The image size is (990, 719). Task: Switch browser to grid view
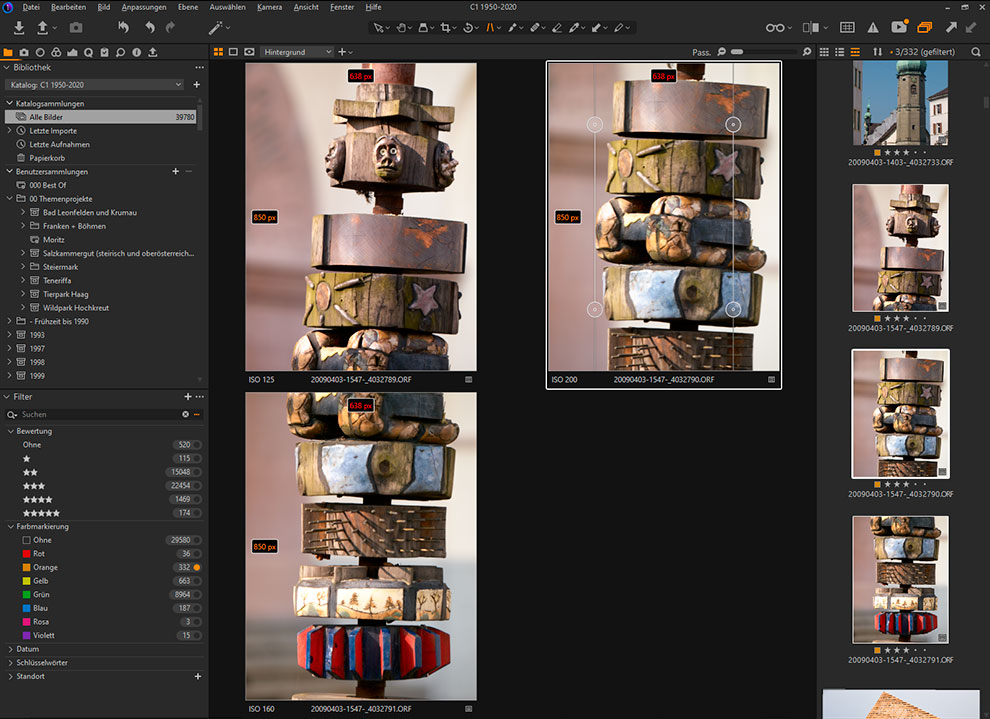point(825,52)
